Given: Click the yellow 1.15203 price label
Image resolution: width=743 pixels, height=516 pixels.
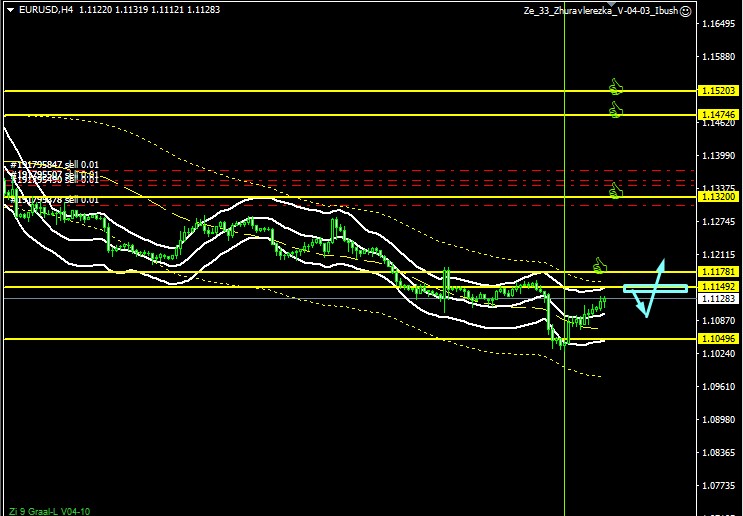Looking at the screenshot, I should pos(719,91).
